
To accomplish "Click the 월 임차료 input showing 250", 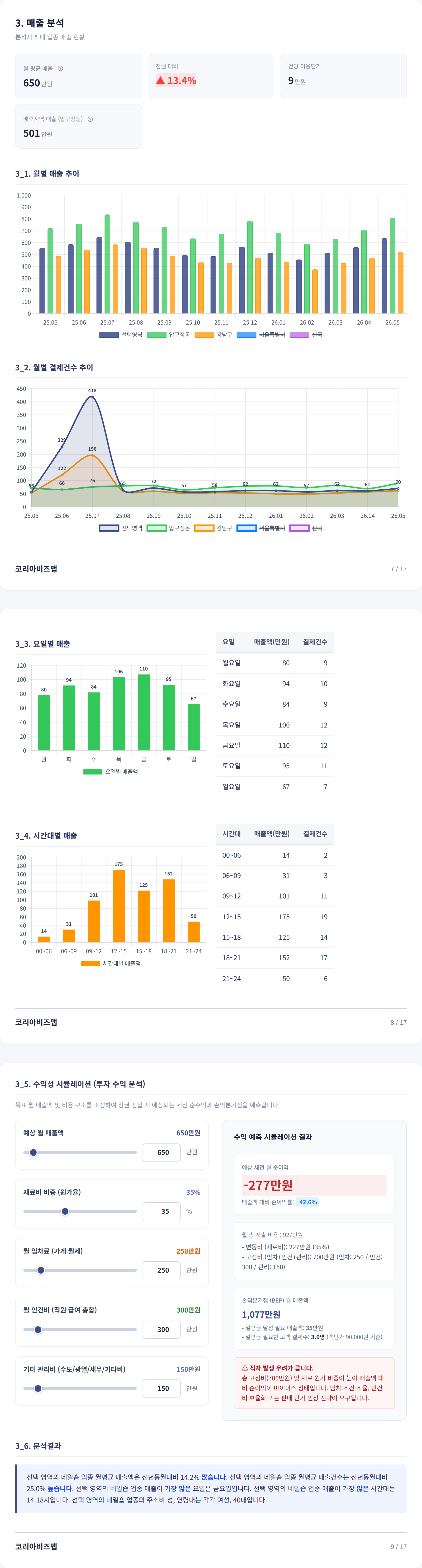I will [x=161, y=1270].
